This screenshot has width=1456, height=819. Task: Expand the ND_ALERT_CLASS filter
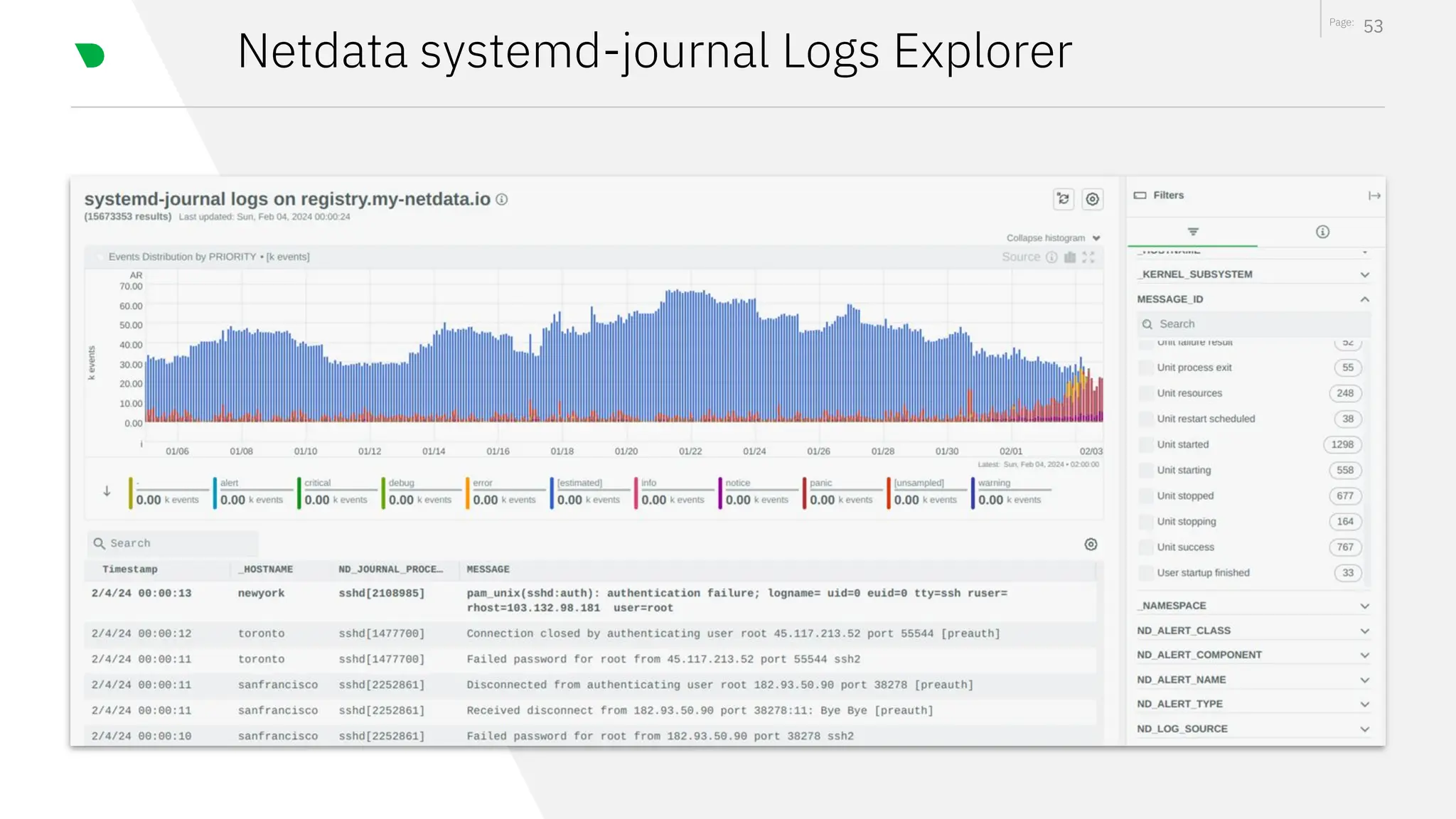tap(1253, 631)
